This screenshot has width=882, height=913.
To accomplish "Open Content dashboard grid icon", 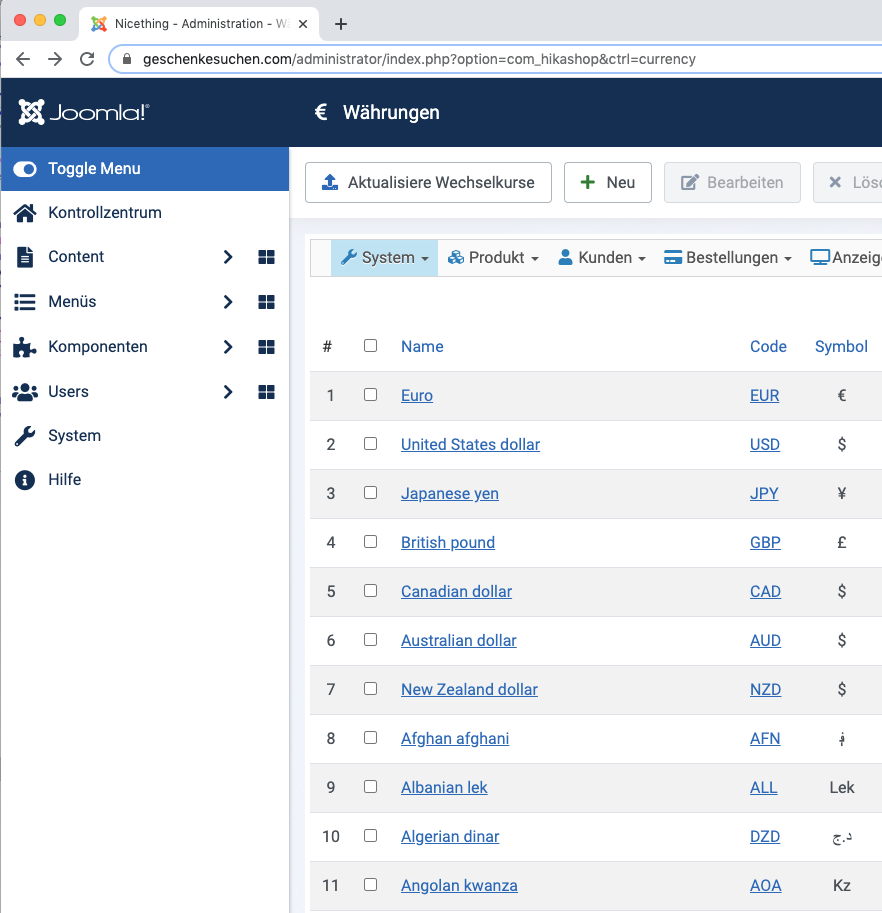I will 267,257.
